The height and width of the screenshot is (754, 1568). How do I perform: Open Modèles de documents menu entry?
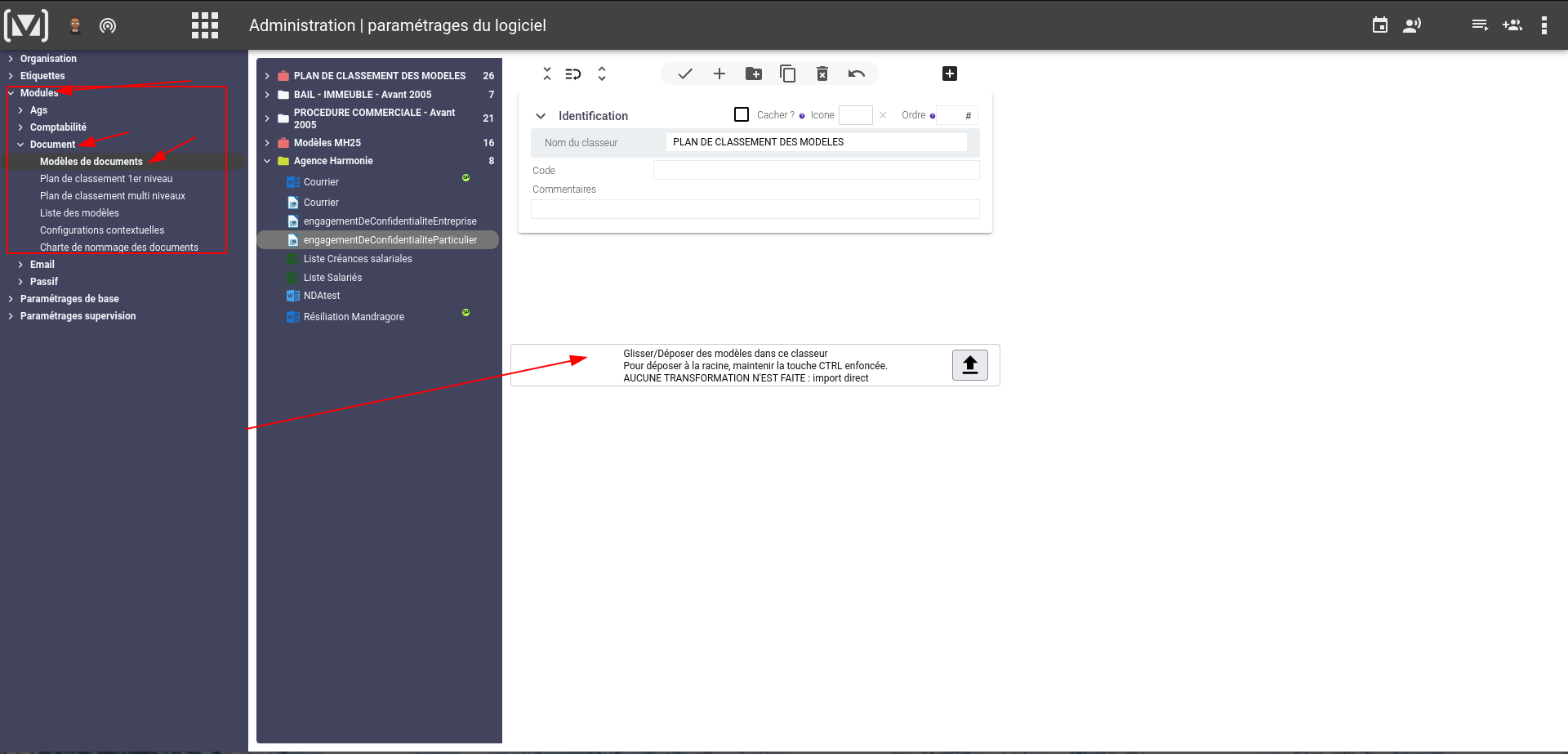coord(91,162)
